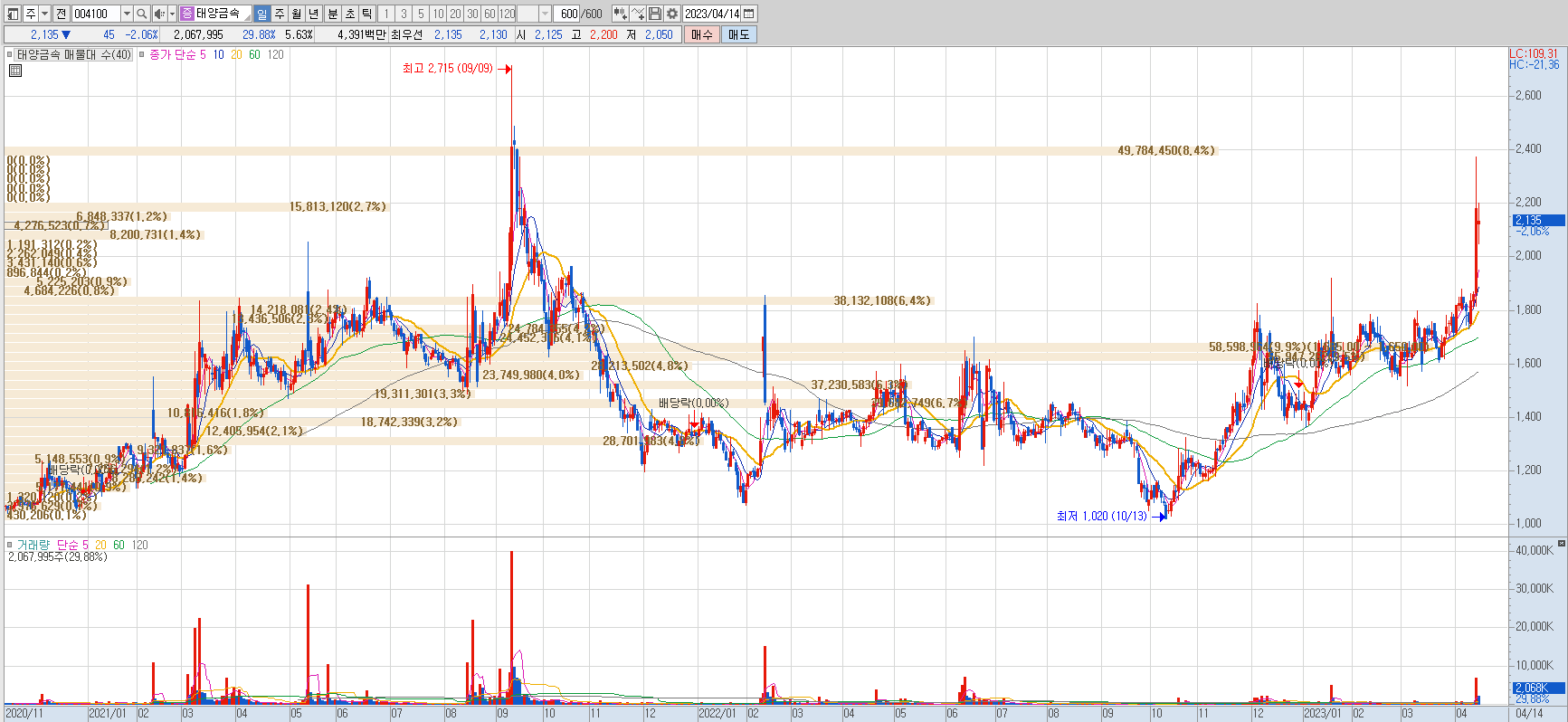Open the data table icon under legend
This screenshot has height=722, width=1568.
[x=15, y=71]
